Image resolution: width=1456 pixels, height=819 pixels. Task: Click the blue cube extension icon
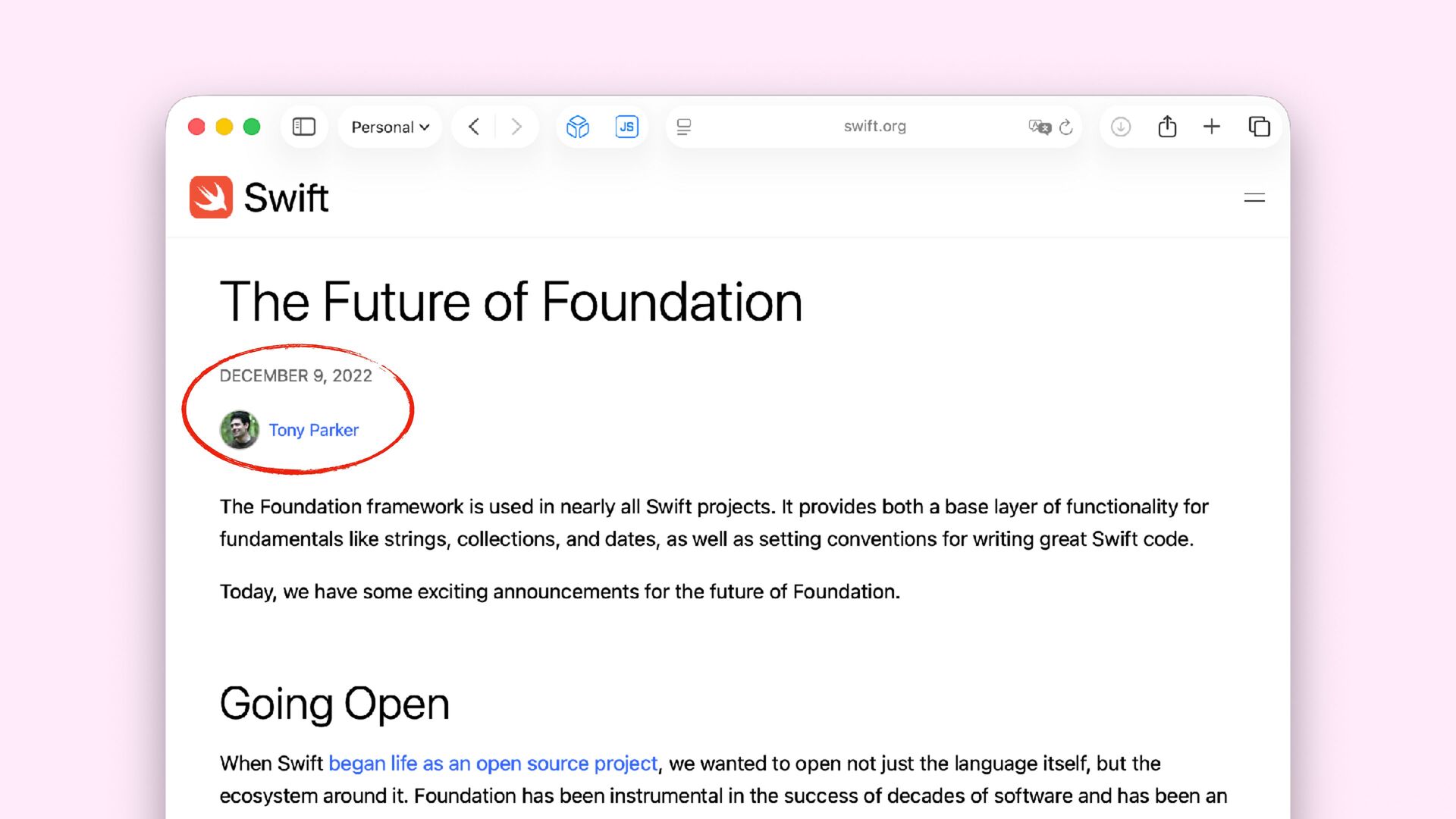(578, 127)
